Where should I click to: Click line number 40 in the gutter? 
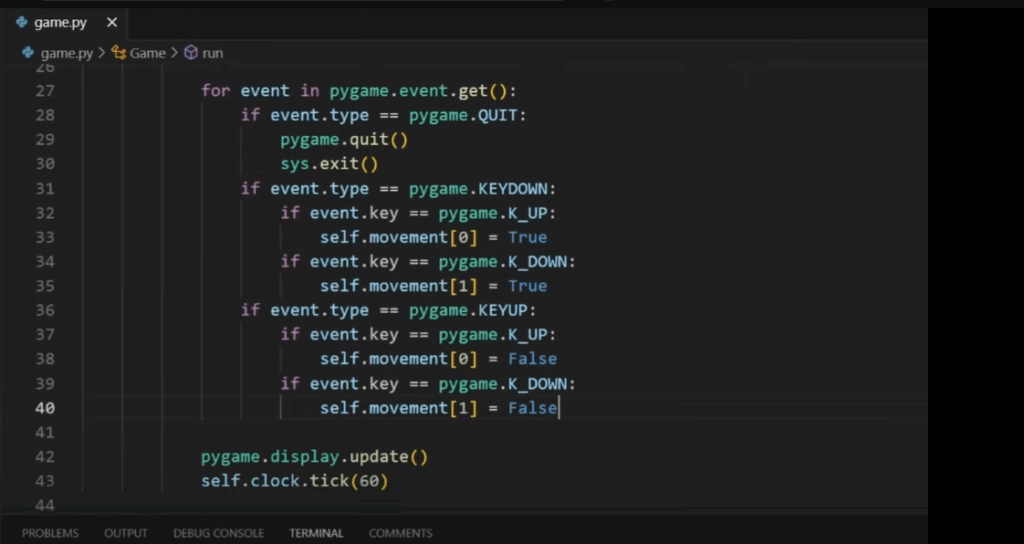click(x=45, y=408)
